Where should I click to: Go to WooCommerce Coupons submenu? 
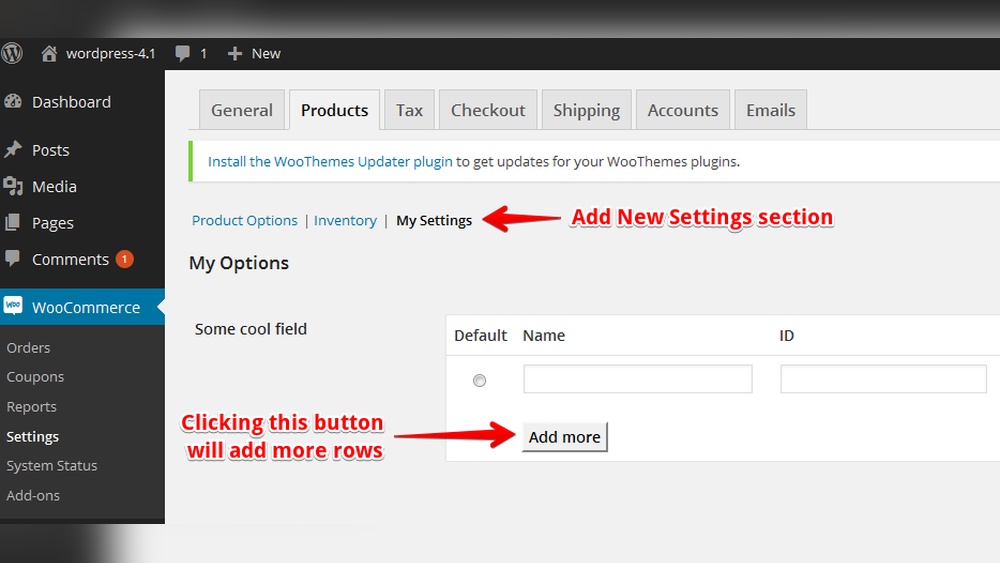point(35,377)
